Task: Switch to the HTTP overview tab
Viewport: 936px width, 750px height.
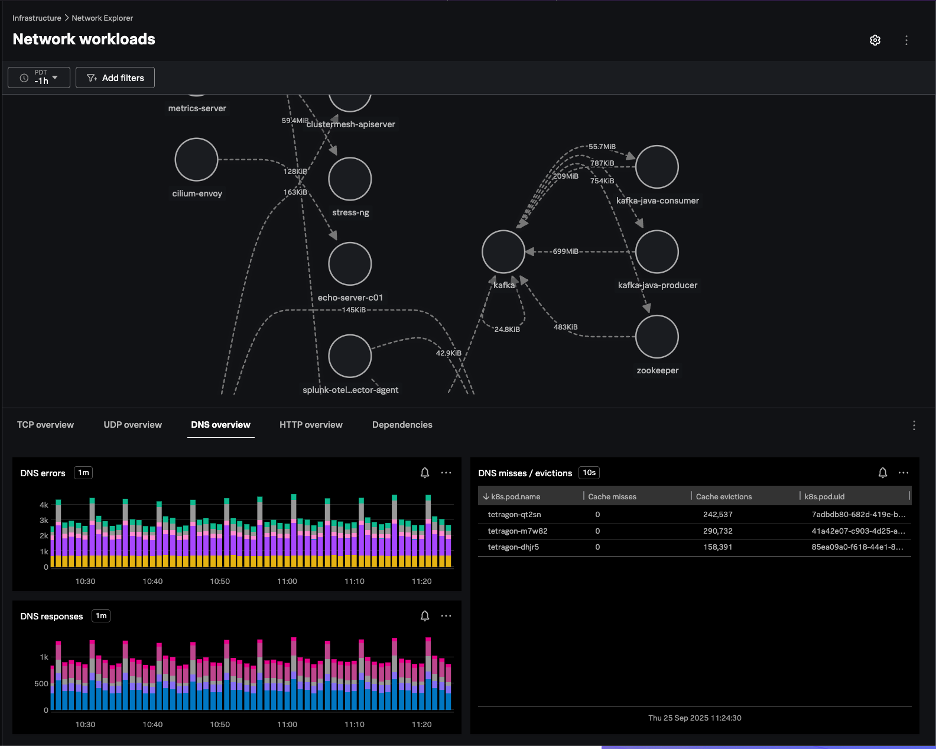Action: pyautogui.click(x=311, y=425)
